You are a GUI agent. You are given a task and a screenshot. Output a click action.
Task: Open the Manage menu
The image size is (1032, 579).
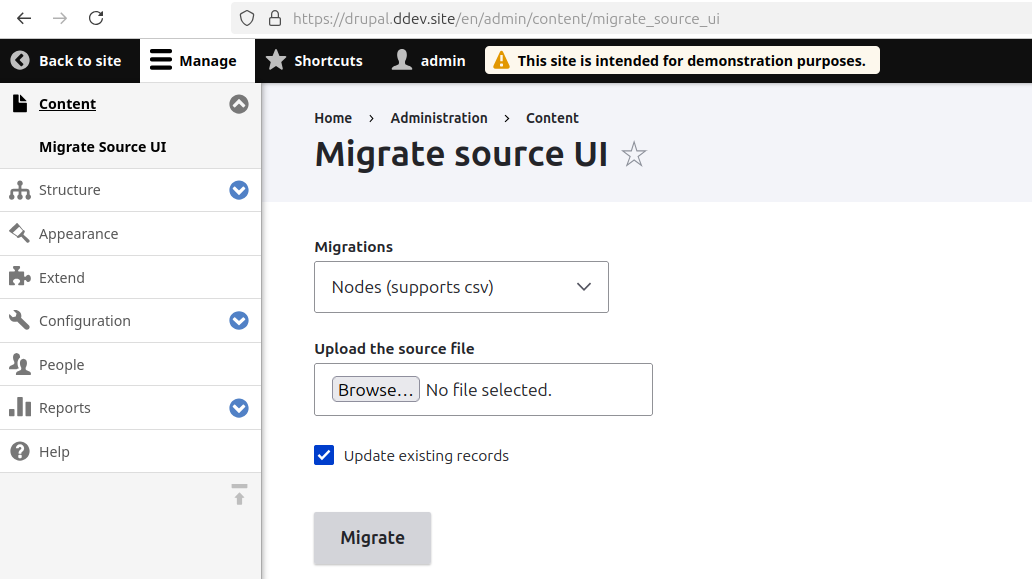click(x=196, y=60)
